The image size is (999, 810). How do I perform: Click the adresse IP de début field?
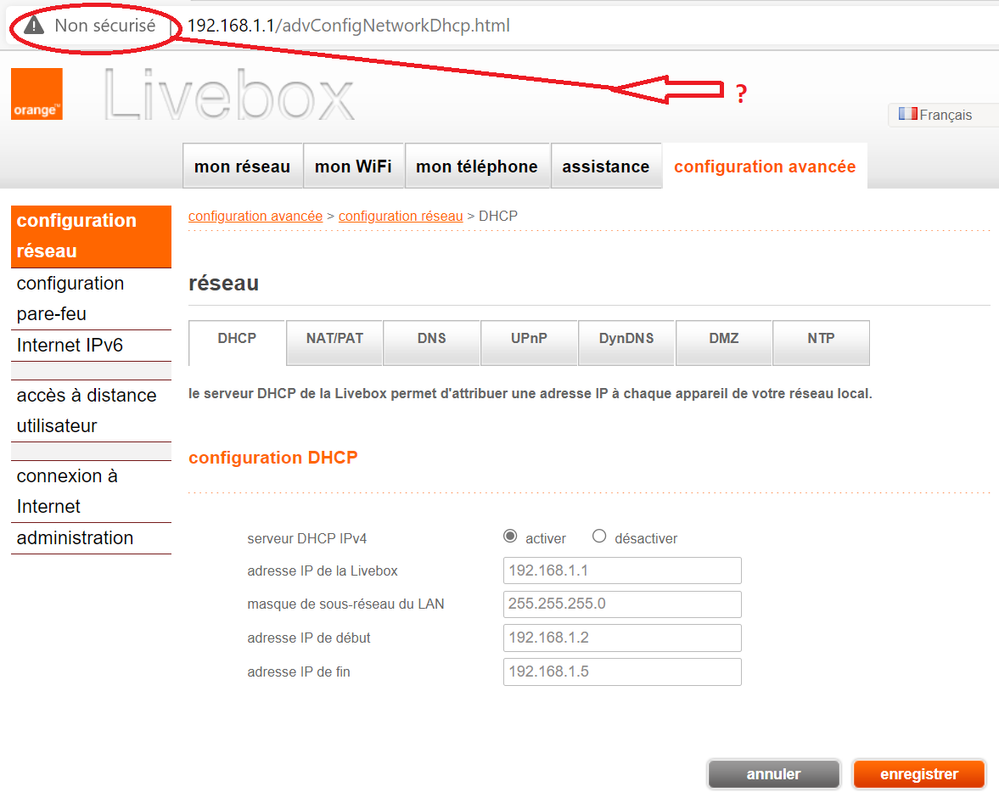point(622,638)
